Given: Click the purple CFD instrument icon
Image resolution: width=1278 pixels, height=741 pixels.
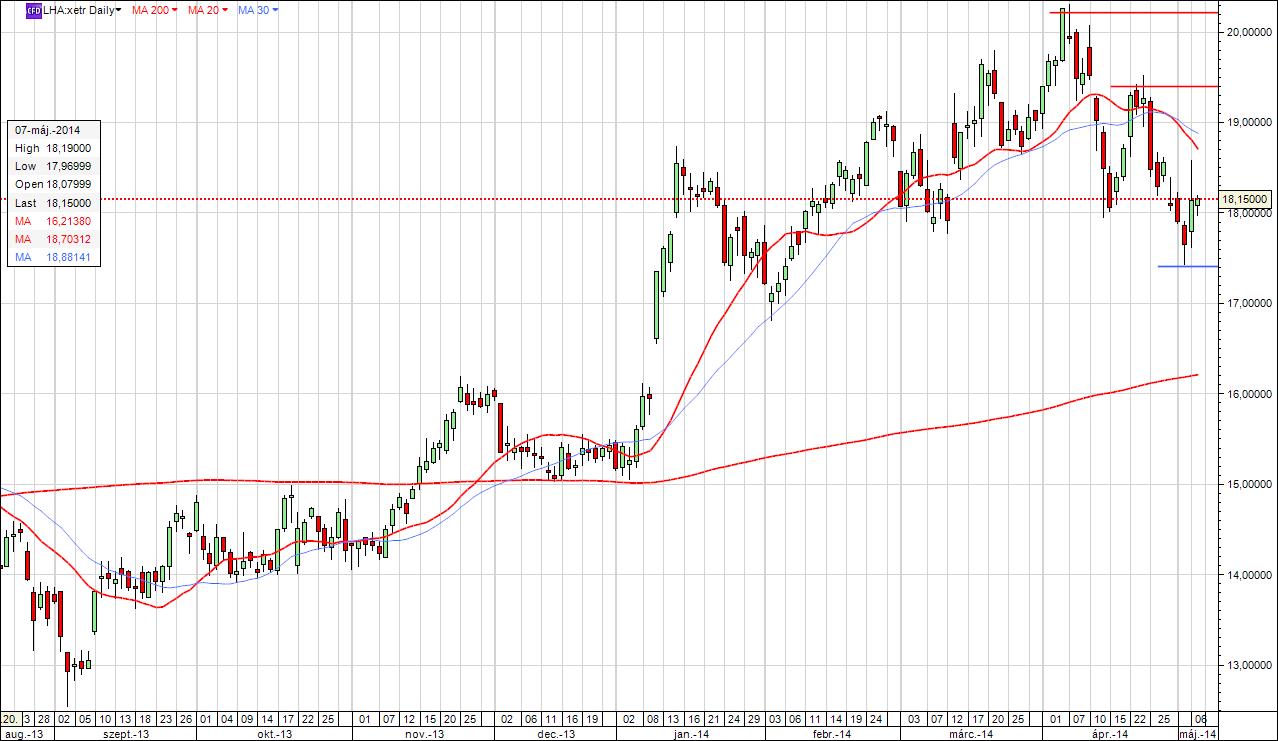Looking at the screenshot, I should click(x=33, y=9).
